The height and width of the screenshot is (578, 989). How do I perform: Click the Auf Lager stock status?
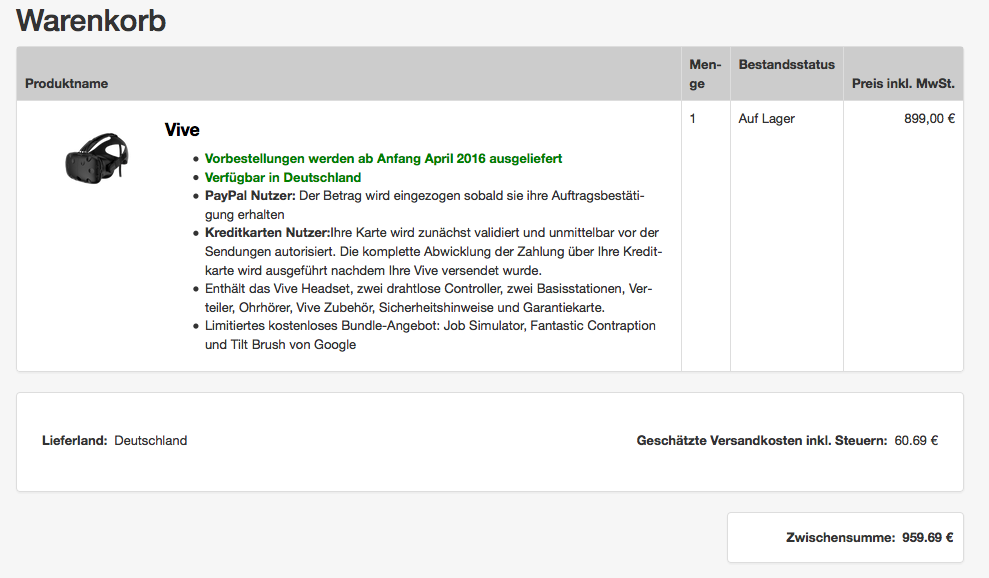tap(766, 119)
